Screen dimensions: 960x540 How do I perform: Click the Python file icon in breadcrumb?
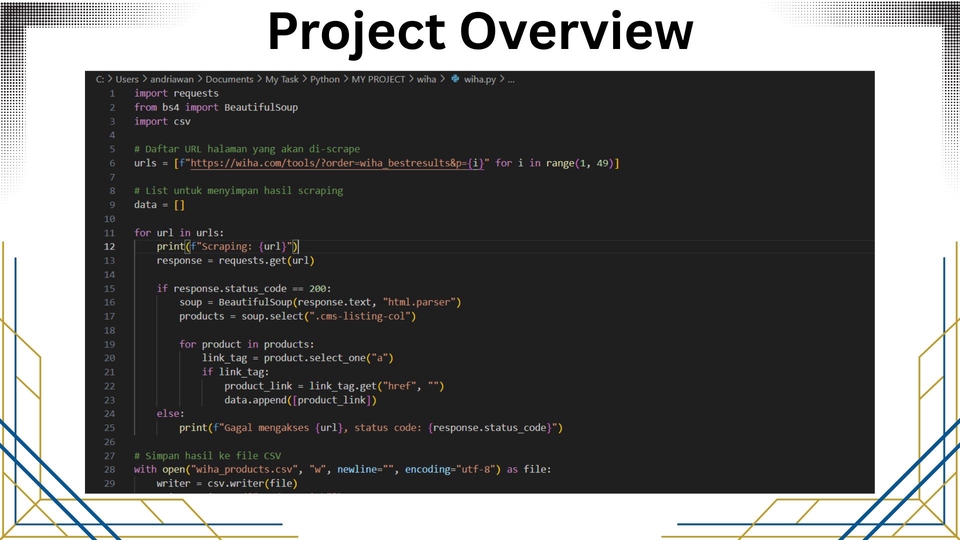pos(455,79)
